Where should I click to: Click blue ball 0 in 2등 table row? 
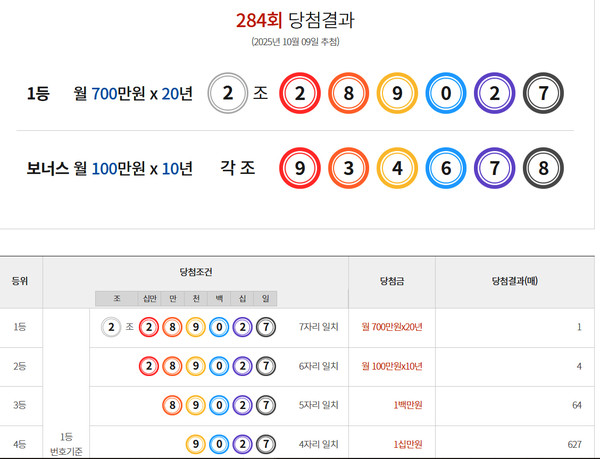(219, 366)
